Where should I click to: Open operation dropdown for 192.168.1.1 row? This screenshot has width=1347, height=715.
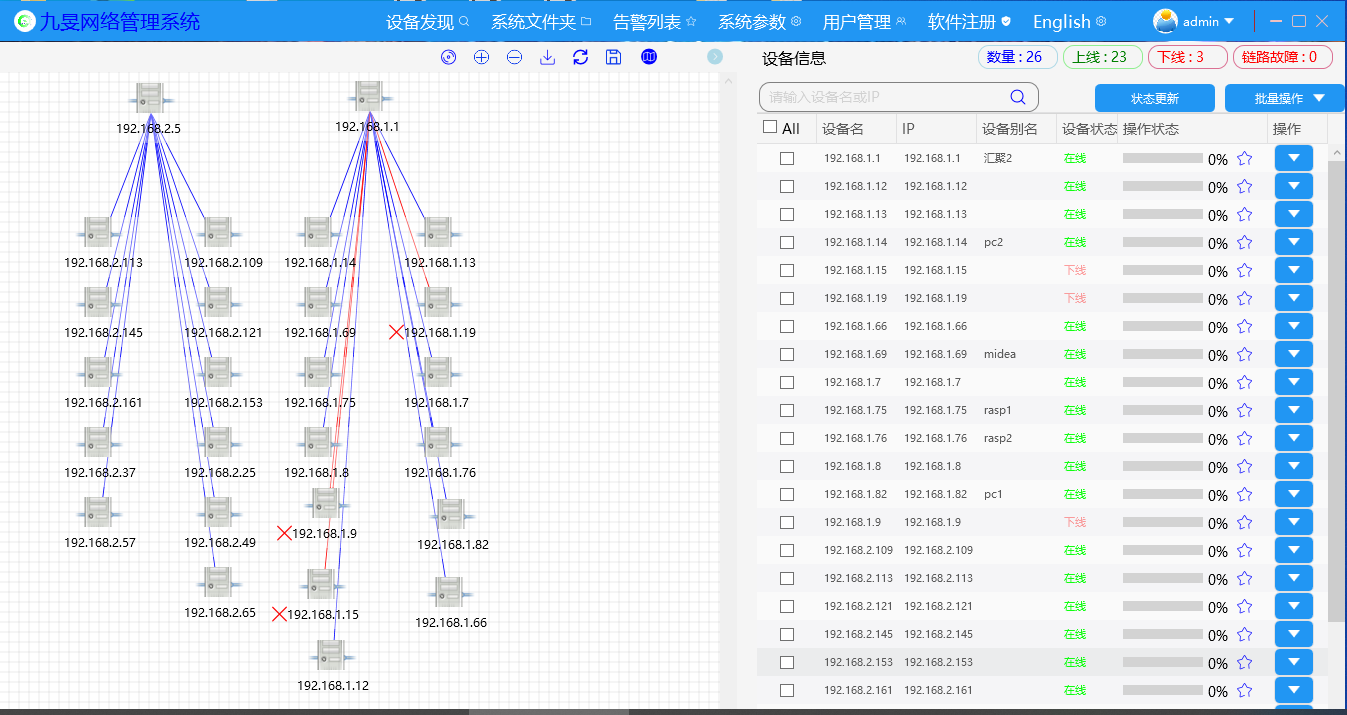pos(1294,158)
